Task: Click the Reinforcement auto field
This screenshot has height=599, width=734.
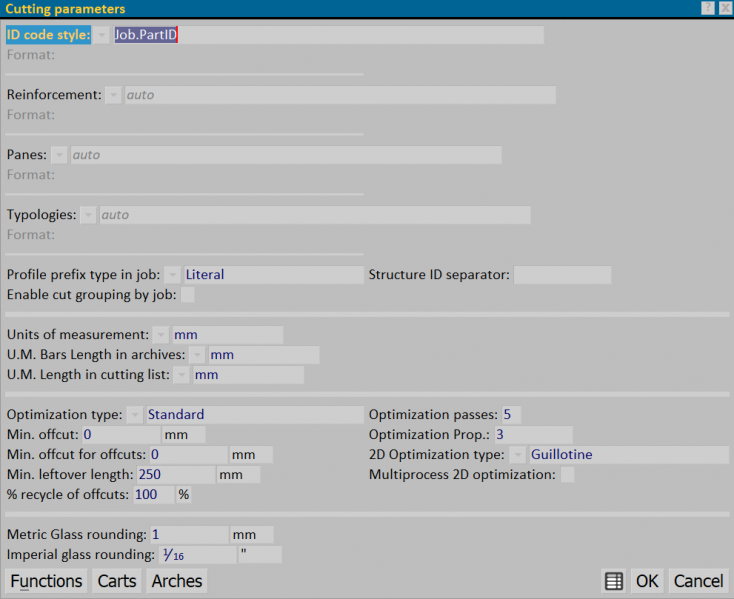Action: coord(340,95)
